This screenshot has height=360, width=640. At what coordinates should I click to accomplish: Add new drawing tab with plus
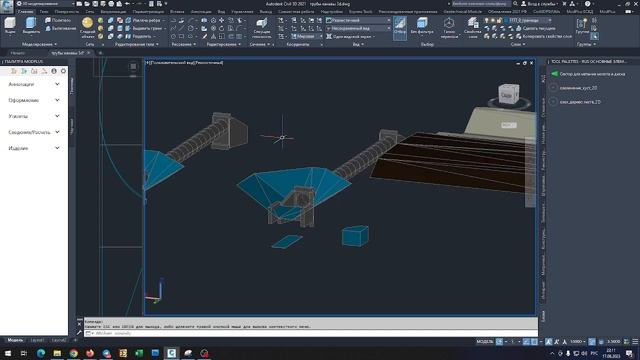click(100, 53)
